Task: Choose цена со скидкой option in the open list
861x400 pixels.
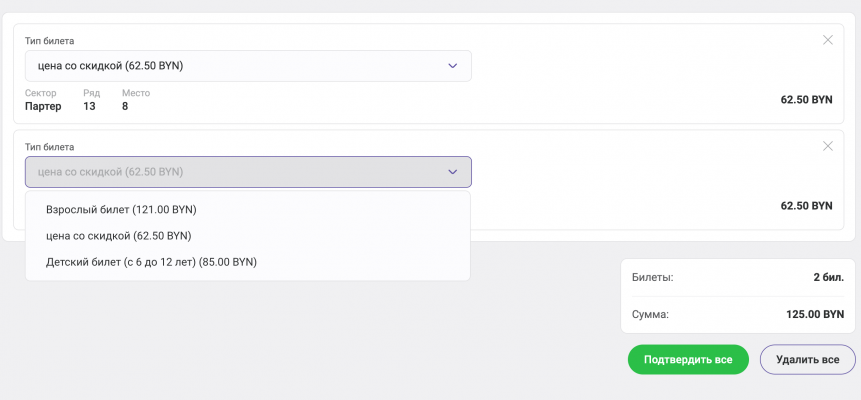Action: coord(119,236)
